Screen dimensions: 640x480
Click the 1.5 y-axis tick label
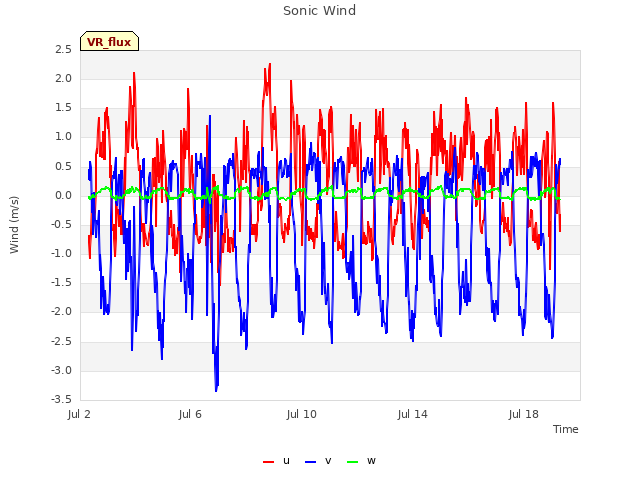click(x=64, y=108)
